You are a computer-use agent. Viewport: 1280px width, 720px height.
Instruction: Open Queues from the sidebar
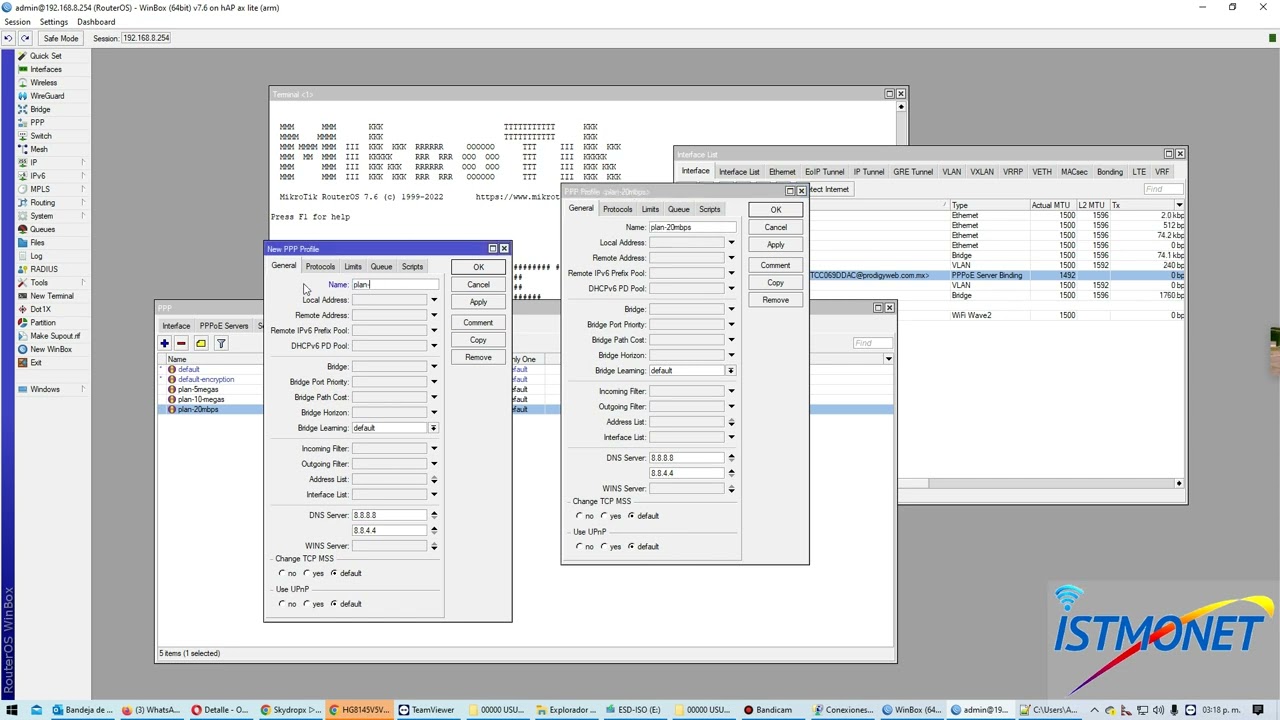pos(42,229)
